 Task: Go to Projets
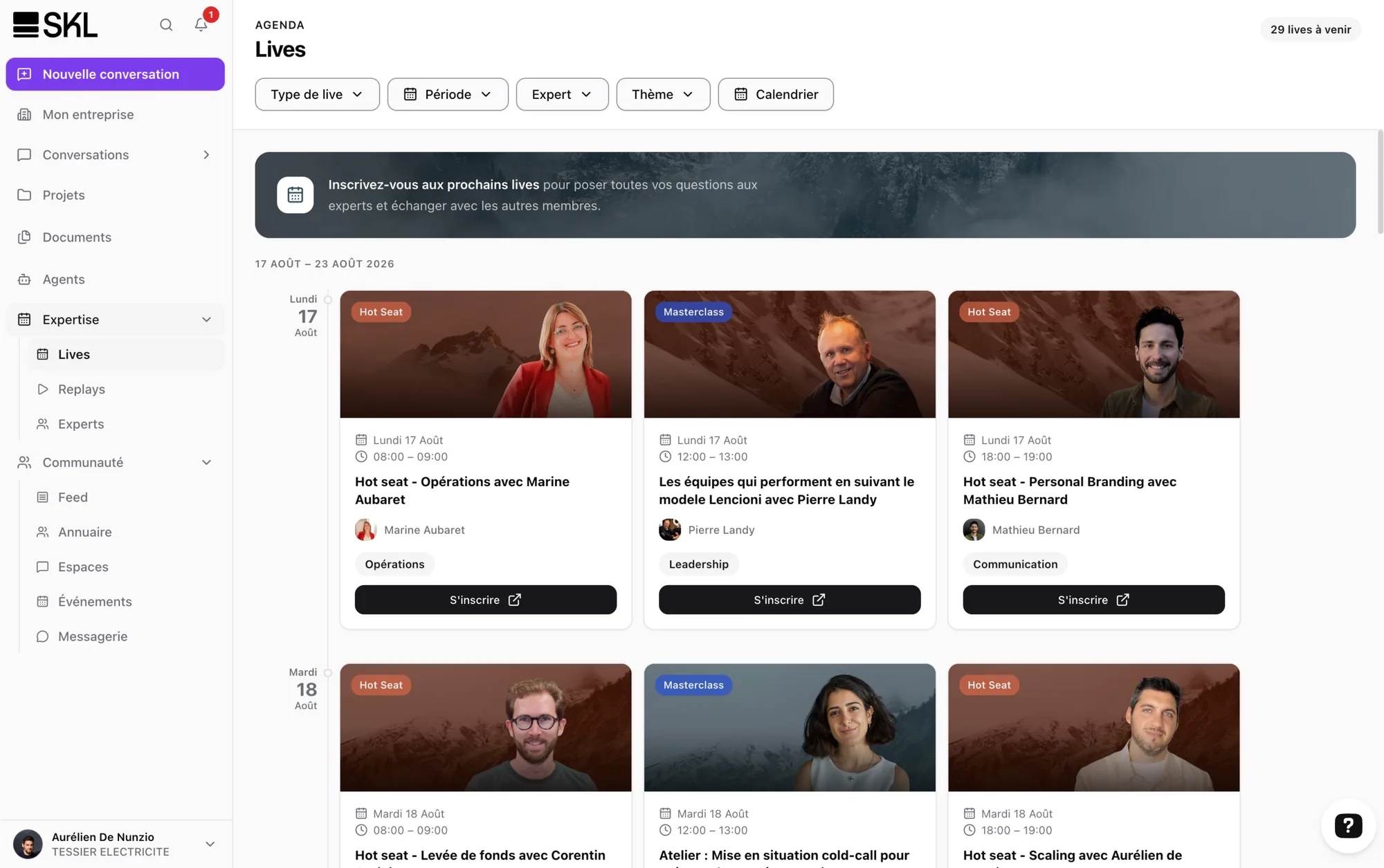116,195
